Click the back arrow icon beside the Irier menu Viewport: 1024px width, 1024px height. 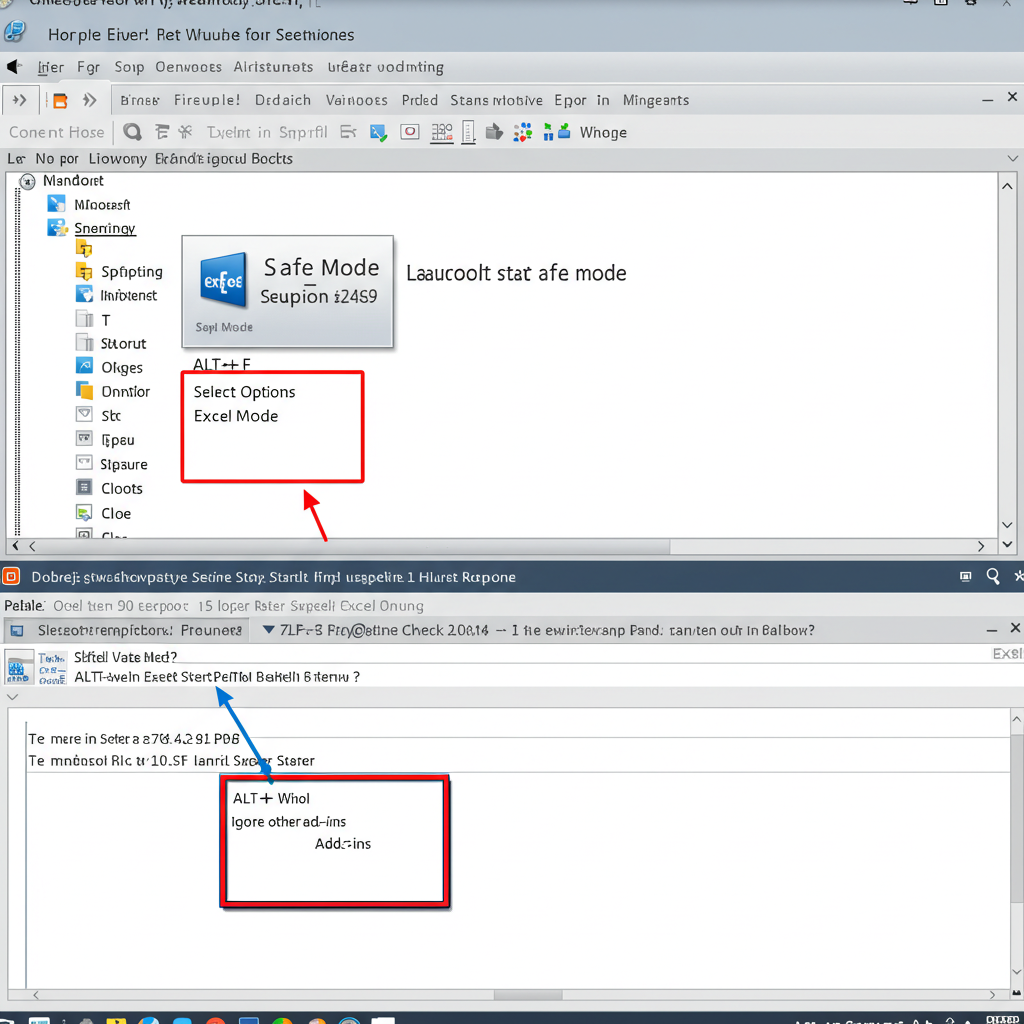tap(14, 67)
